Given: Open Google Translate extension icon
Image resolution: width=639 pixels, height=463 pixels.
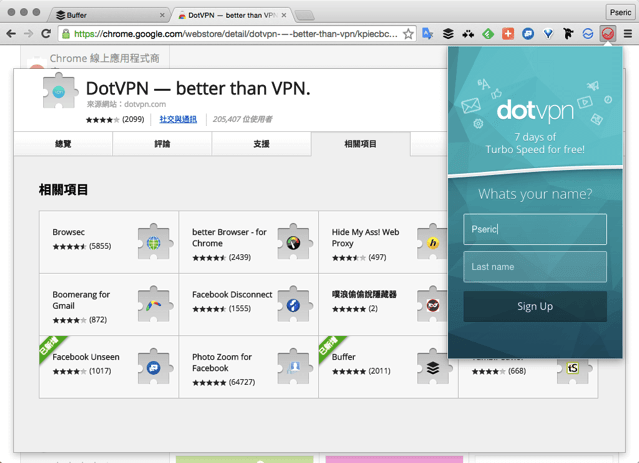Looking at the screenshot, I should (427, 34).
